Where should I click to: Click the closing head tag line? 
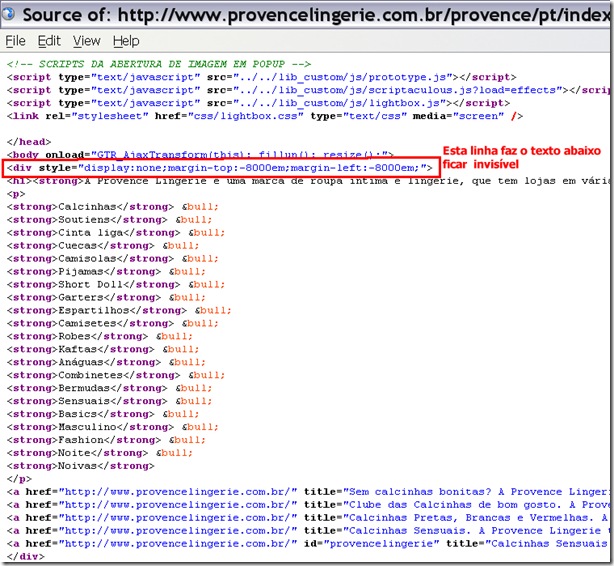point(29,142)
